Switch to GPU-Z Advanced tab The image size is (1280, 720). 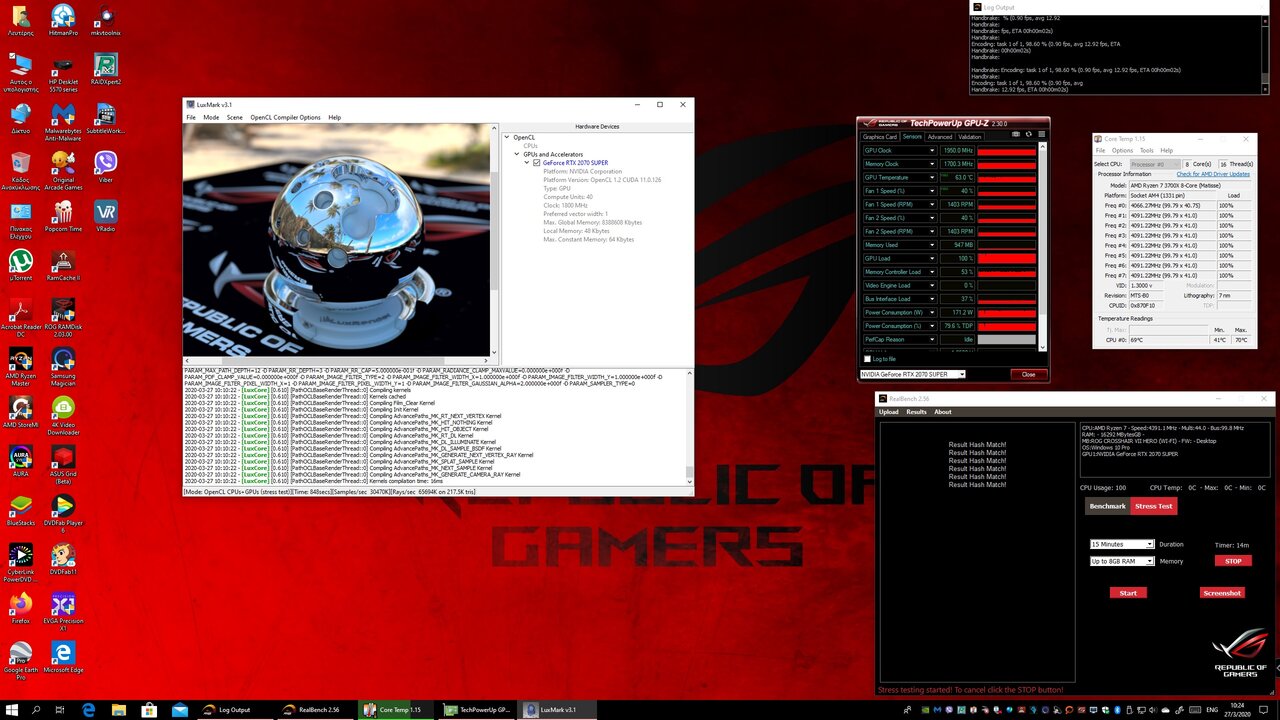pyautogui.click(x=940, y=137)
